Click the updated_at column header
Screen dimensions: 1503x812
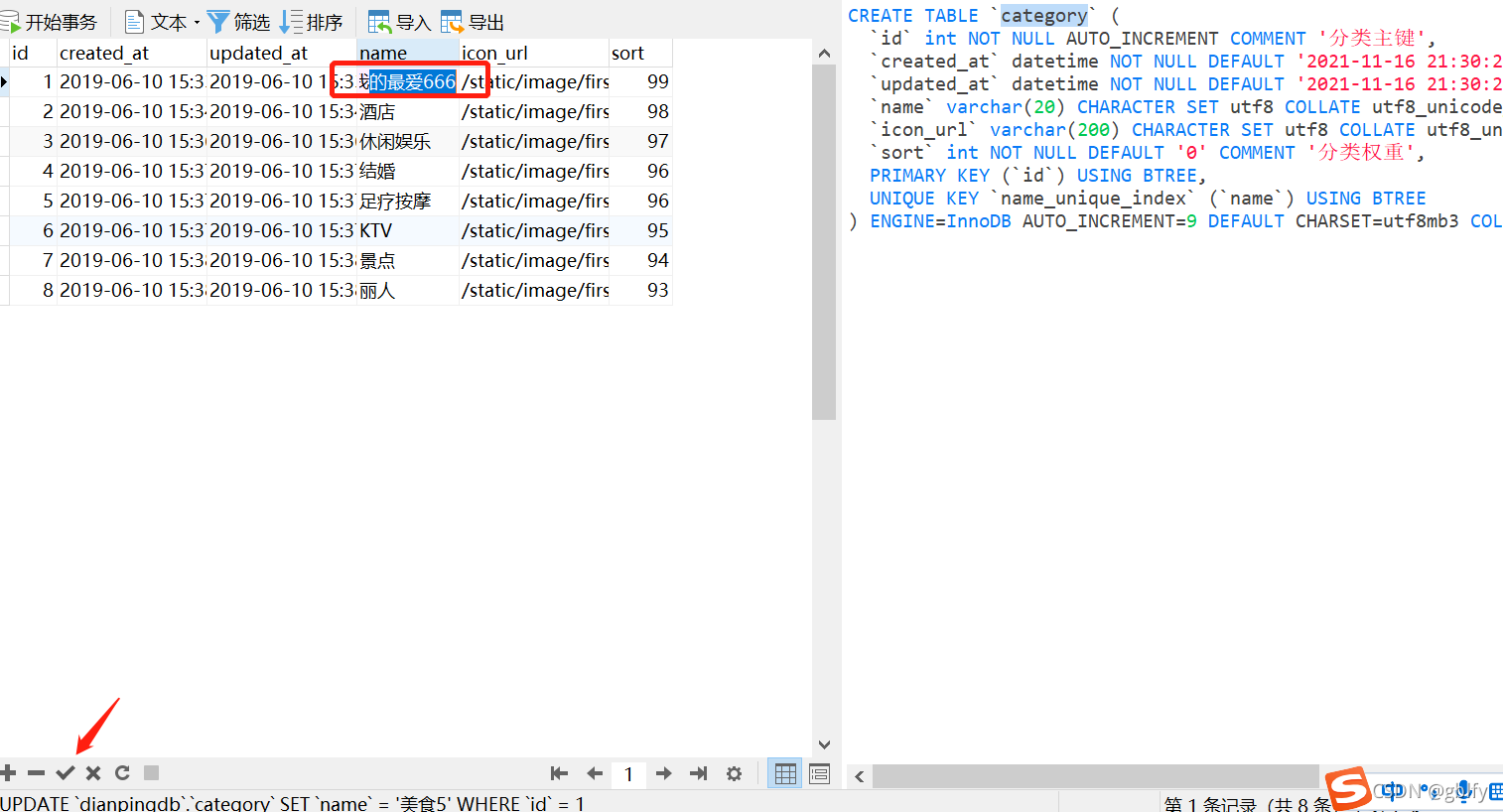click(x=282, y=53)
